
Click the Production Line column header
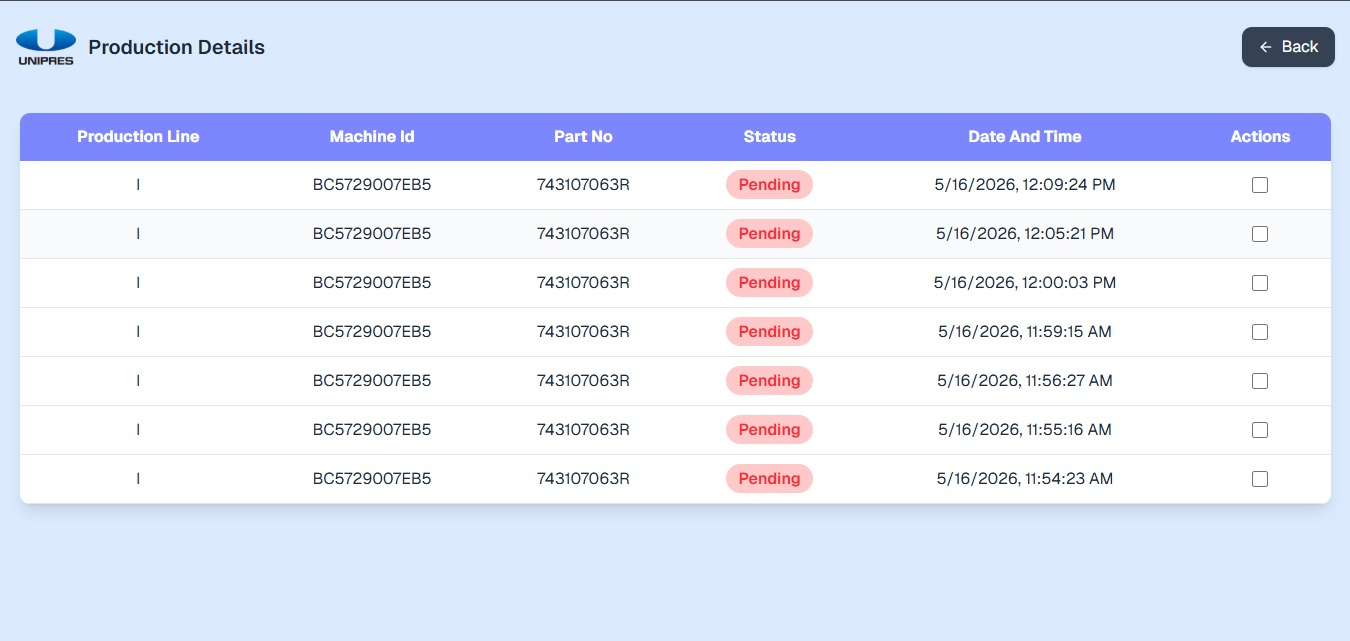coord(138,137)
